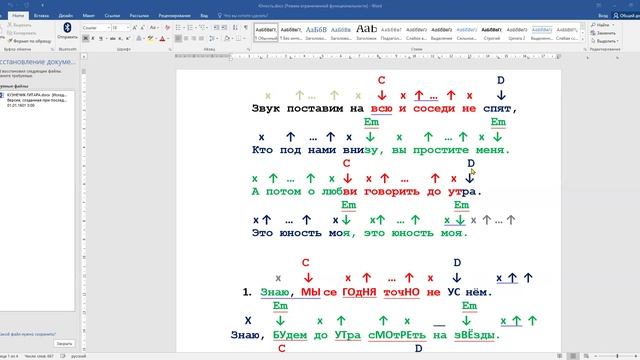Click the Replace command
This screenshot has width=640, height=360.
pyautogui.click(x=603, y=33)
